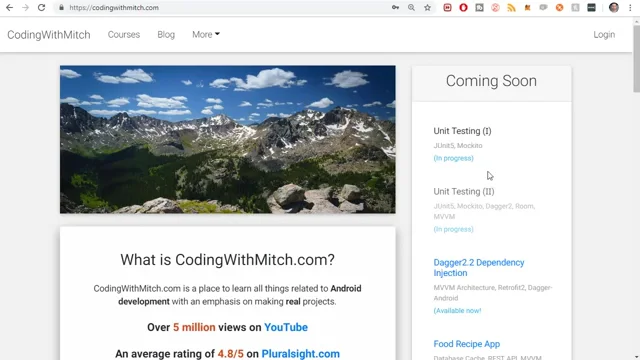This screenshot has height=360, width=640.
Task: Click the 5 million text
Action: click(194, 327)
